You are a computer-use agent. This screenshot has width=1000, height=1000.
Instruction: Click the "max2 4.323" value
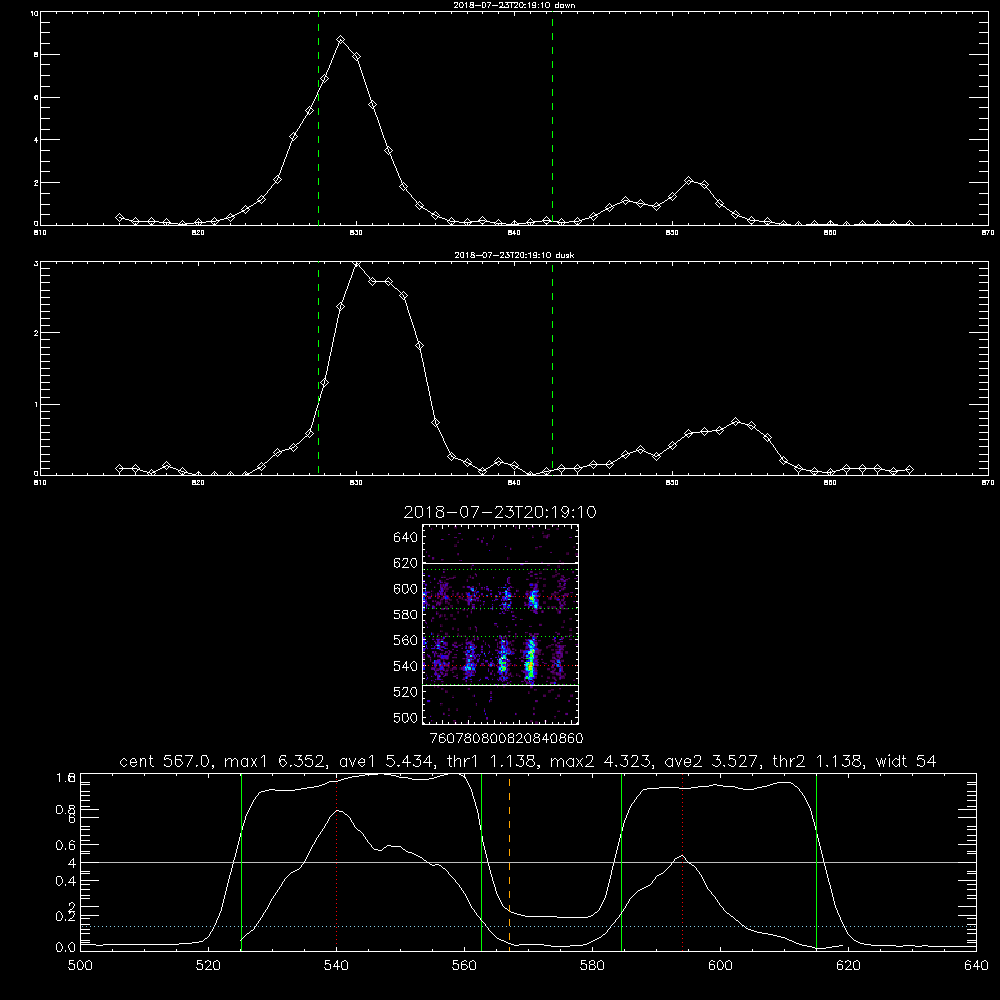tap(601, 761)
